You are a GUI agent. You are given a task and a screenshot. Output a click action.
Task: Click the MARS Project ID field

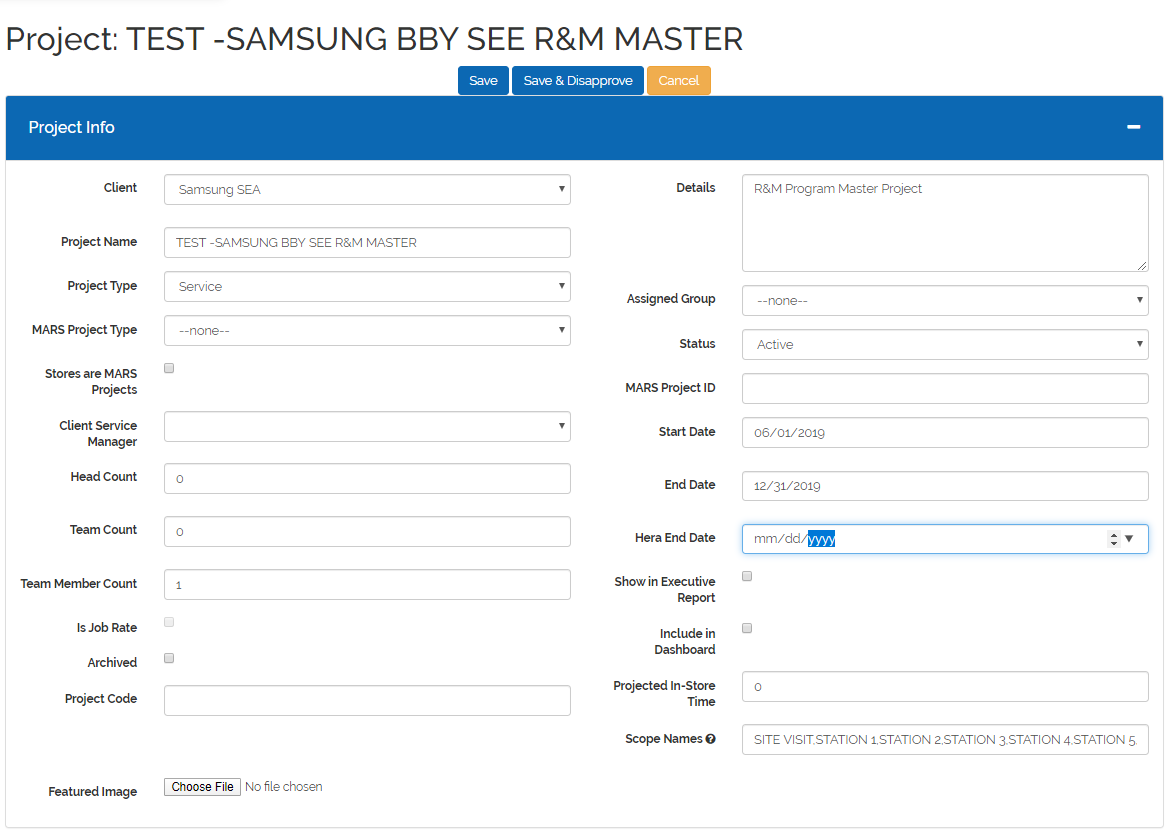coord(945,389)
